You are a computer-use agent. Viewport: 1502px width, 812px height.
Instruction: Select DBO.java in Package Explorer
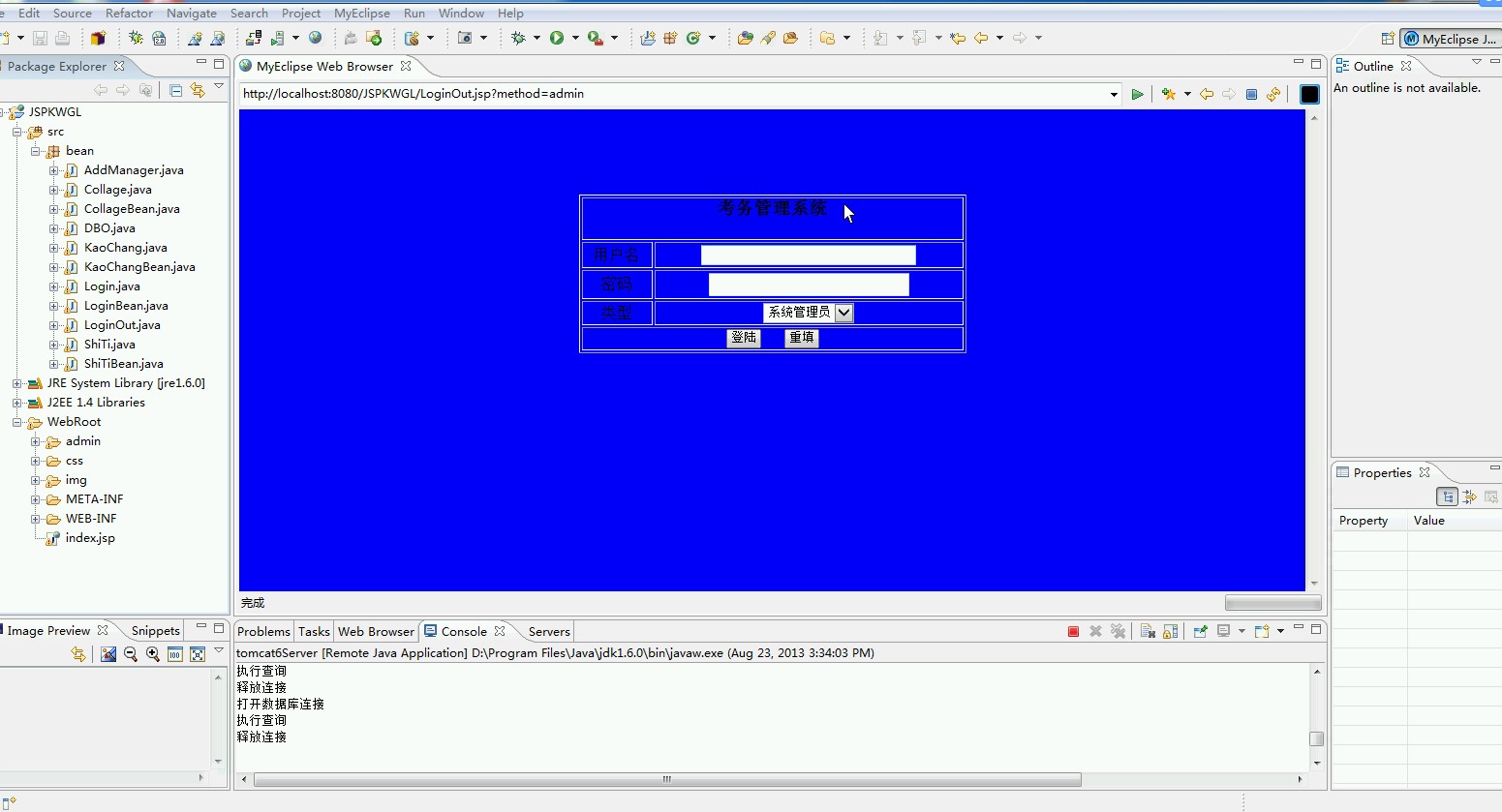[x=108, y=228]
